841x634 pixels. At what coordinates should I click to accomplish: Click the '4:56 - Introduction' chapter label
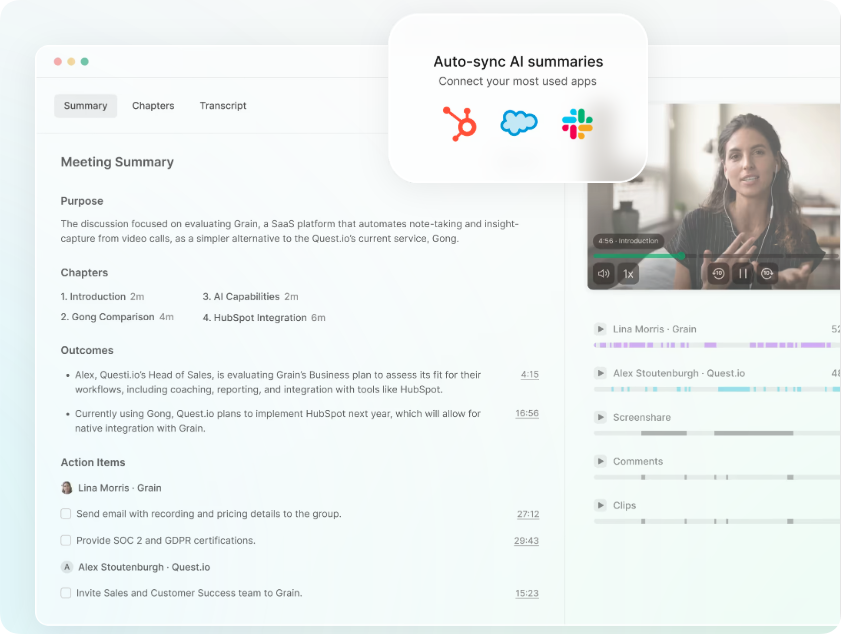click(x=628, y=241)
